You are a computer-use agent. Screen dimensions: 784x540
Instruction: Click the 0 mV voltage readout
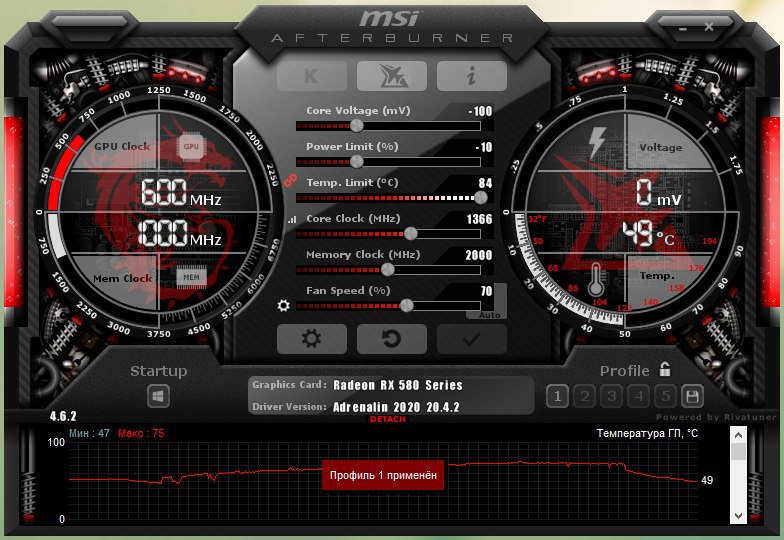658,193
